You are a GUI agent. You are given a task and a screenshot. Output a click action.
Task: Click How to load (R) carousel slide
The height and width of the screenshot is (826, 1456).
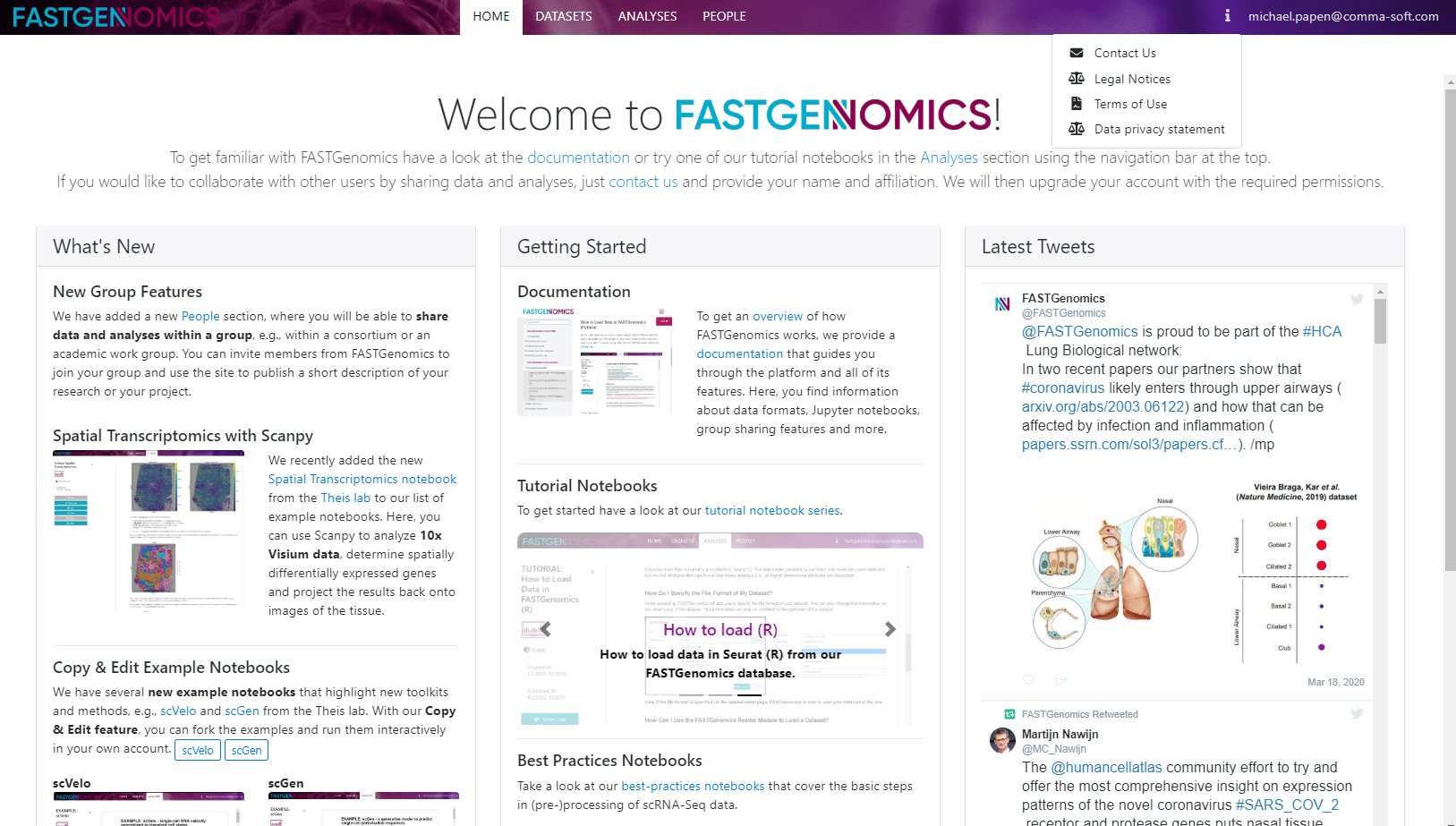tap(720, 629)
